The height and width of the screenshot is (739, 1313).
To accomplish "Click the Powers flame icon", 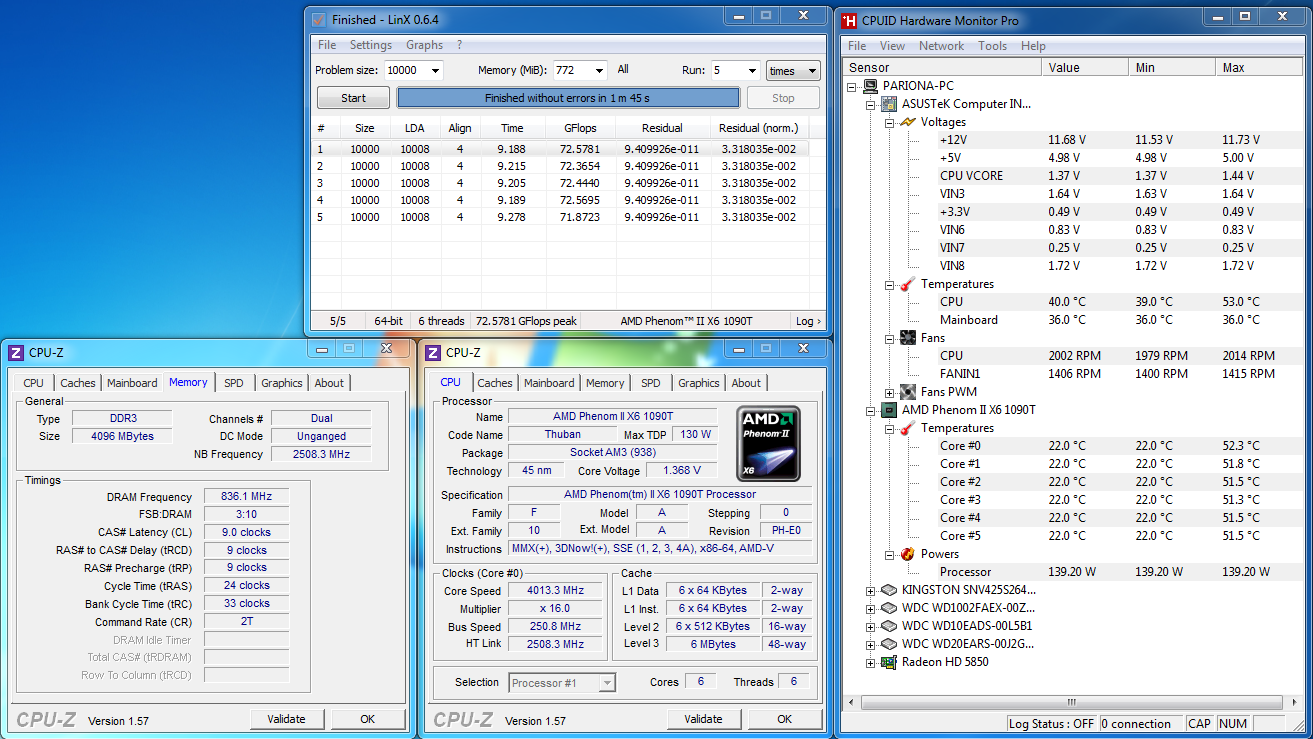I will coord(907,554).
